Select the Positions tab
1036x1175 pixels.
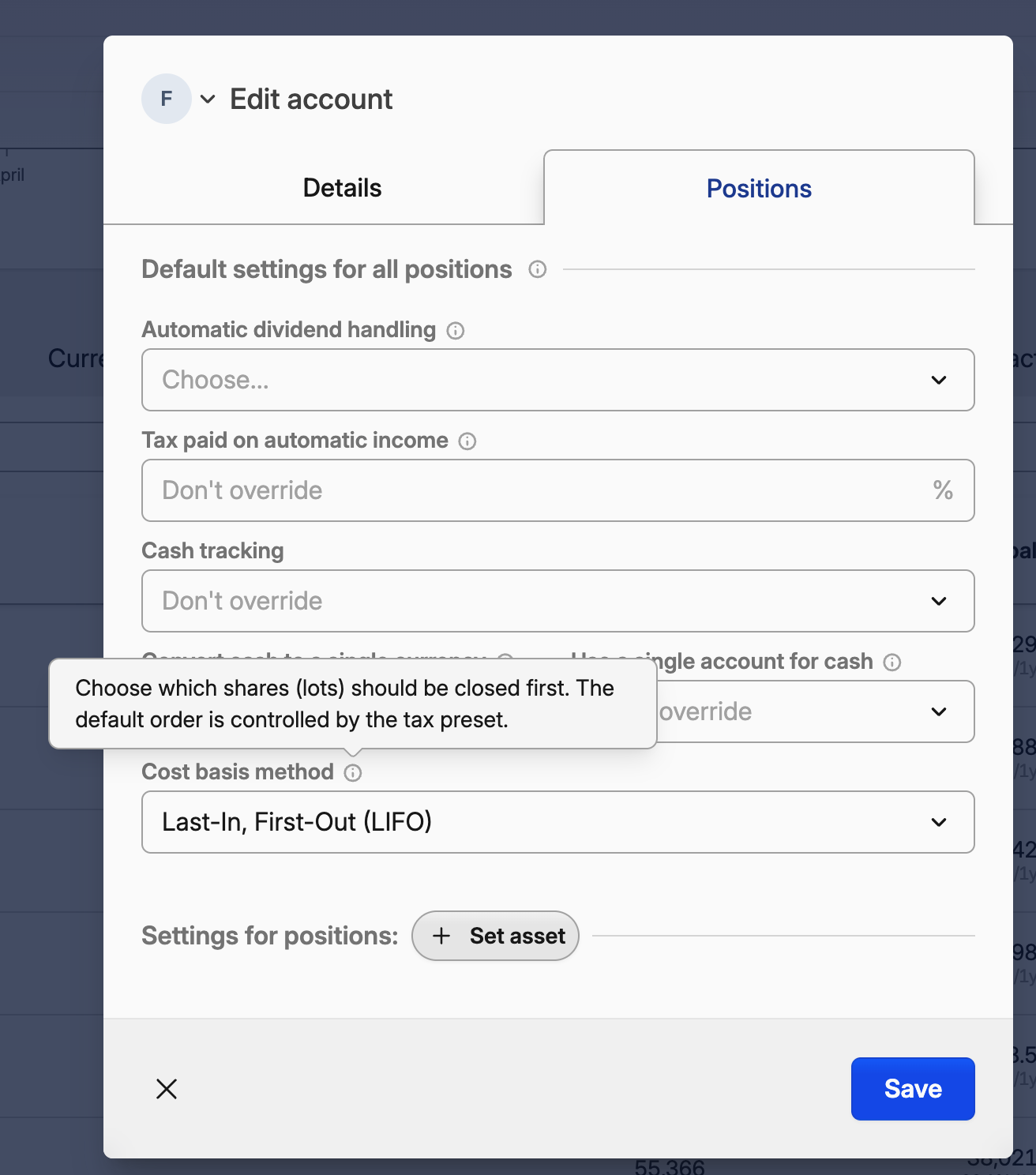[759, 188]
